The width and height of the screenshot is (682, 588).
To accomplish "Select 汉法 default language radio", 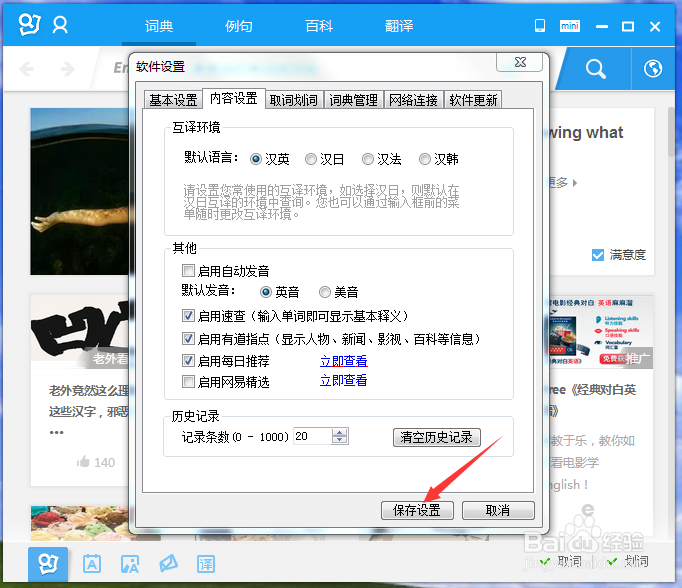I will tap(368, 159).
